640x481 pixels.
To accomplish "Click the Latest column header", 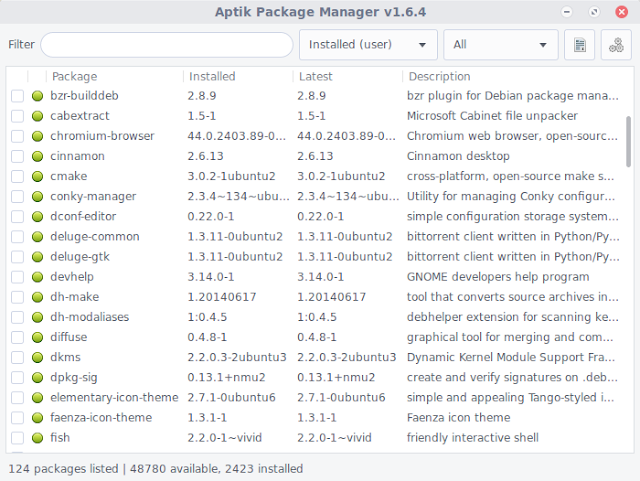I will coord(347,76).
